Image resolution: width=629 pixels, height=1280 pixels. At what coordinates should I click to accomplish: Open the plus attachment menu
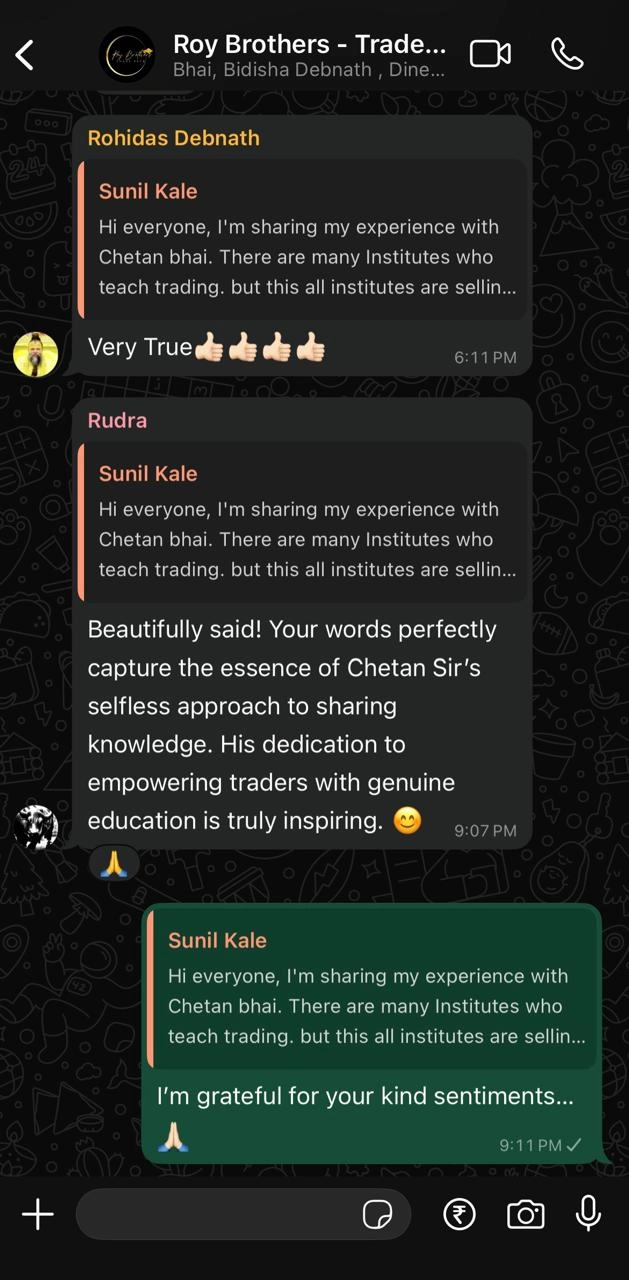[38, 1214]
